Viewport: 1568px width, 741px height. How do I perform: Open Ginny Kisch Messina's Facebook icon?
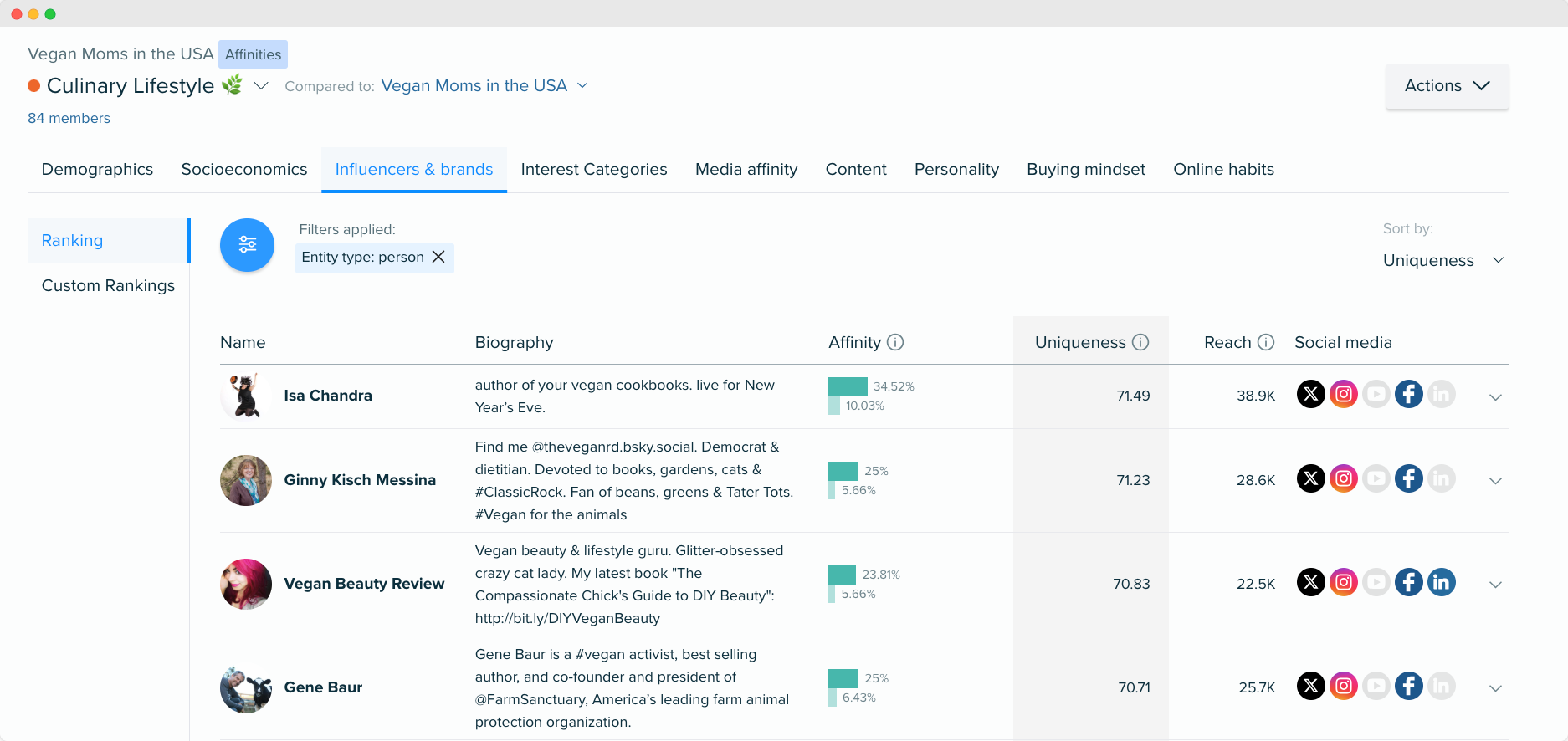pos(1409,478)
